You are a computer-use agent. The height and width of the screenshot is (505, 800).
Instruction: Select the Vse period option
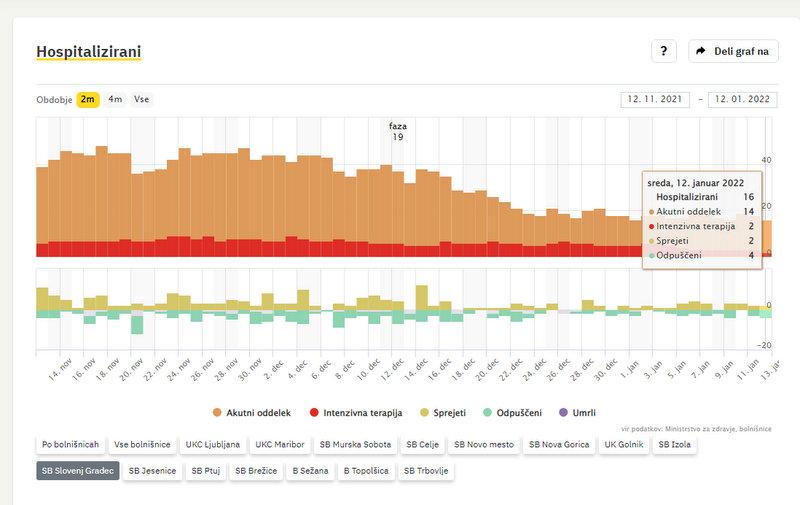click(142, 99)
